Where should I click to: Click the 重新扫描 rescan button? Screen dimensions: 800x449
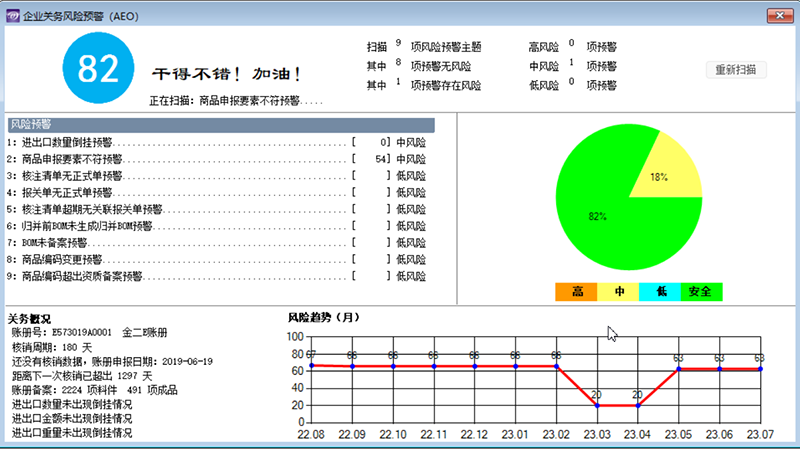click(x=736, y=70)
